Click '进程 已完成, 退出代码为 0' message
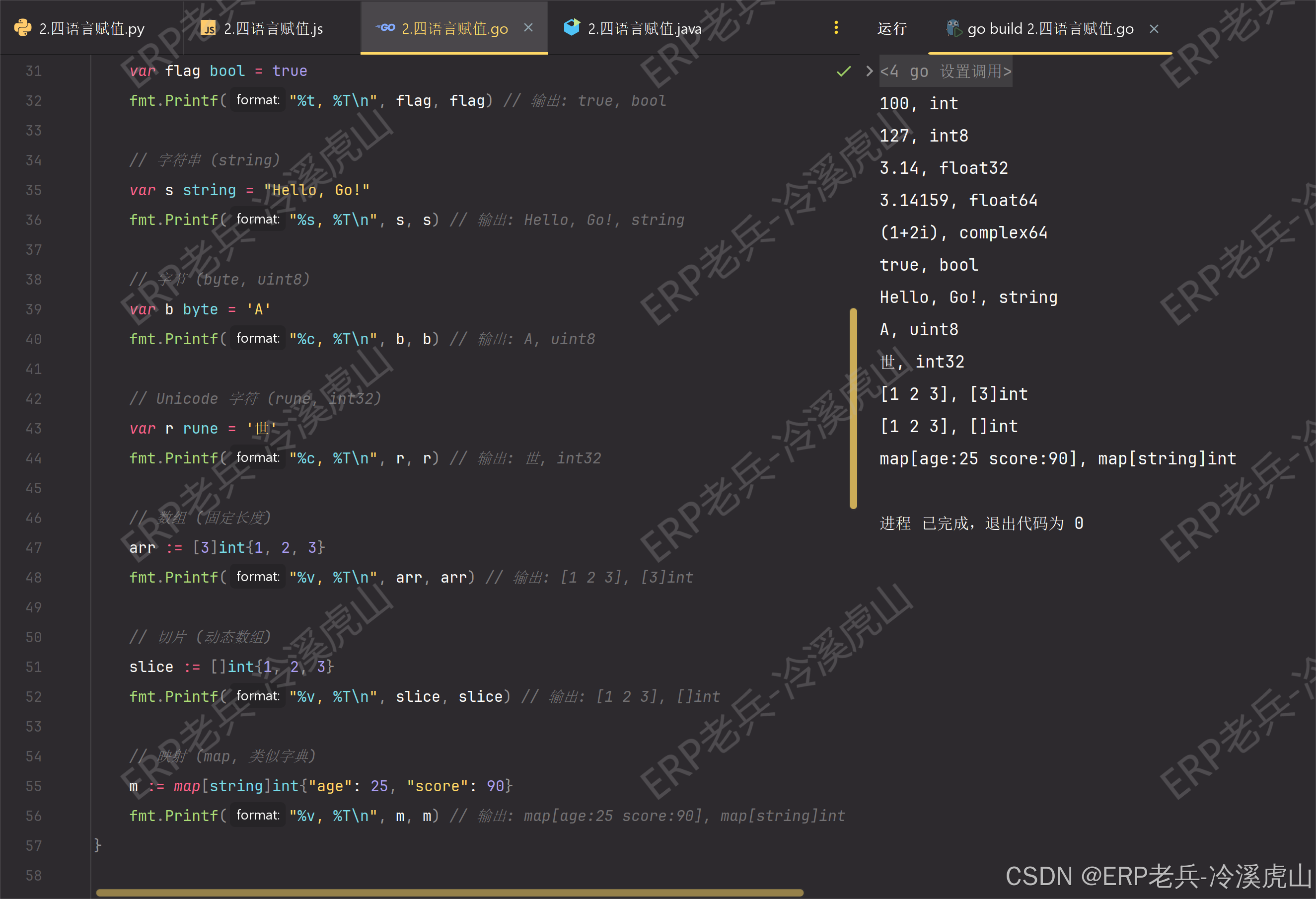 (x=981, y=524)
